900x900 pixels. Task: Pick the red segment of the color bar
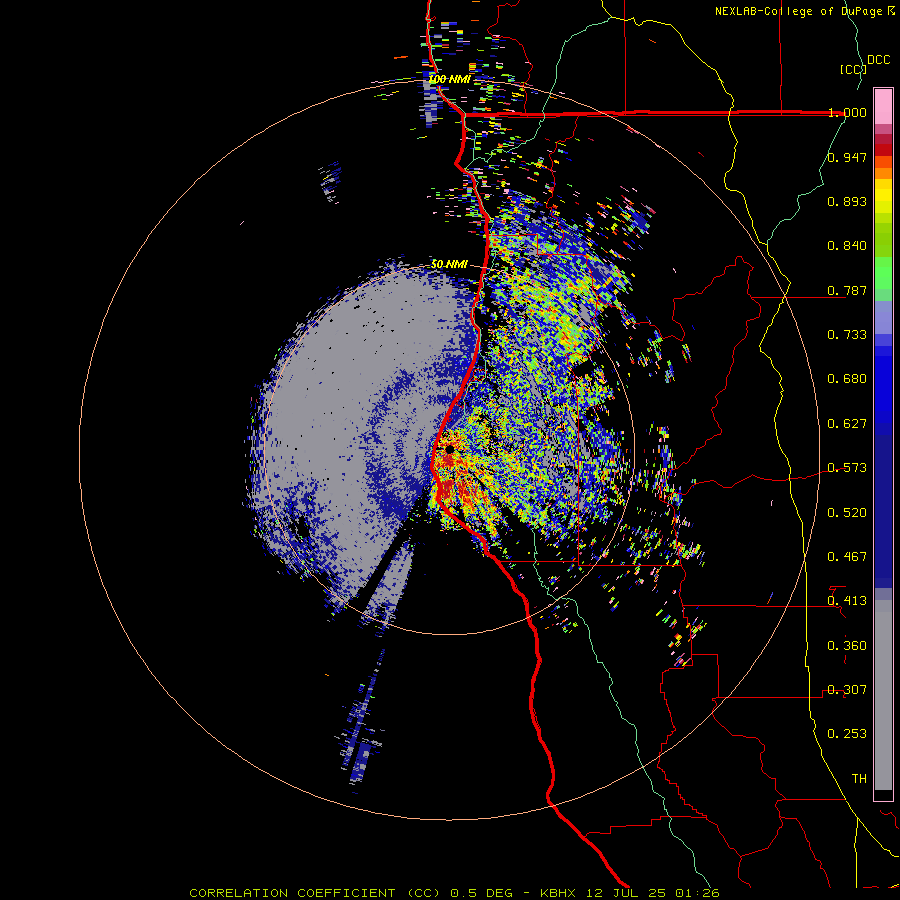(883, 150)
